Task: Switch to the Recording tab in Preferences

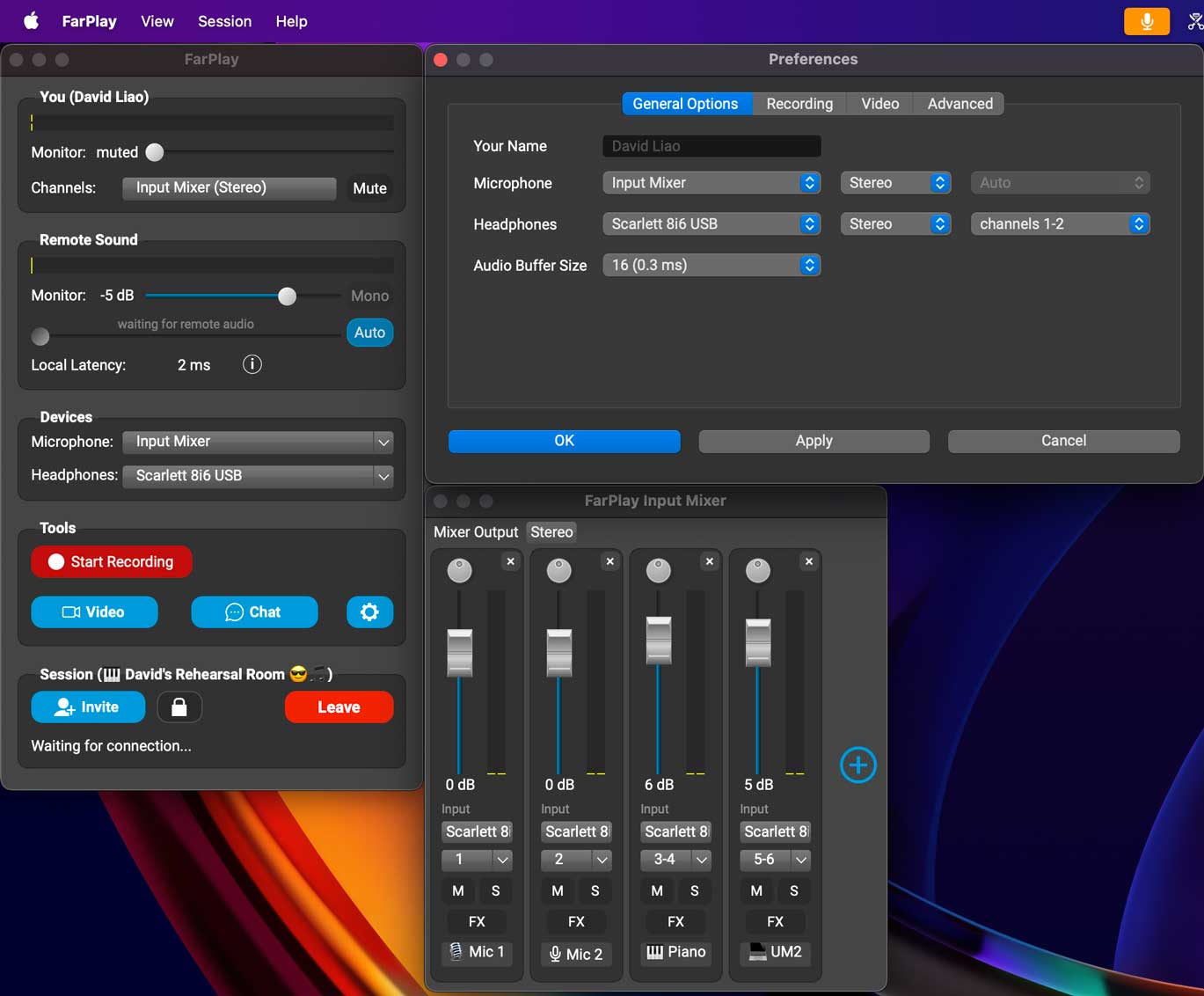Action: [x=799, y=104]
